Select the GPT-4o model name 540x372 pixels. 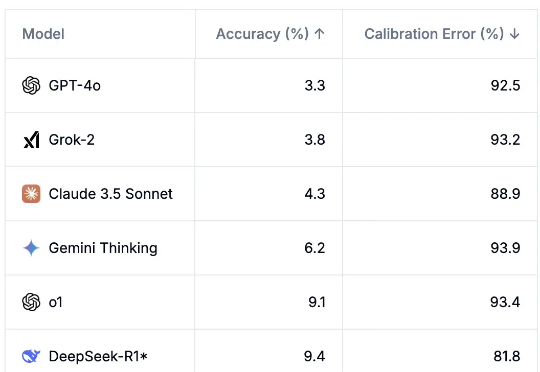[75, 85]
